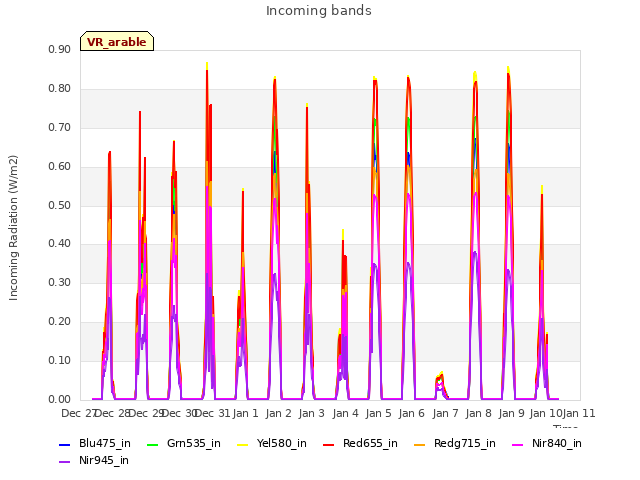Screen dimensions: 640x480
Task: Click the Jan 4 x-axis date label
Action: (346, 413)
